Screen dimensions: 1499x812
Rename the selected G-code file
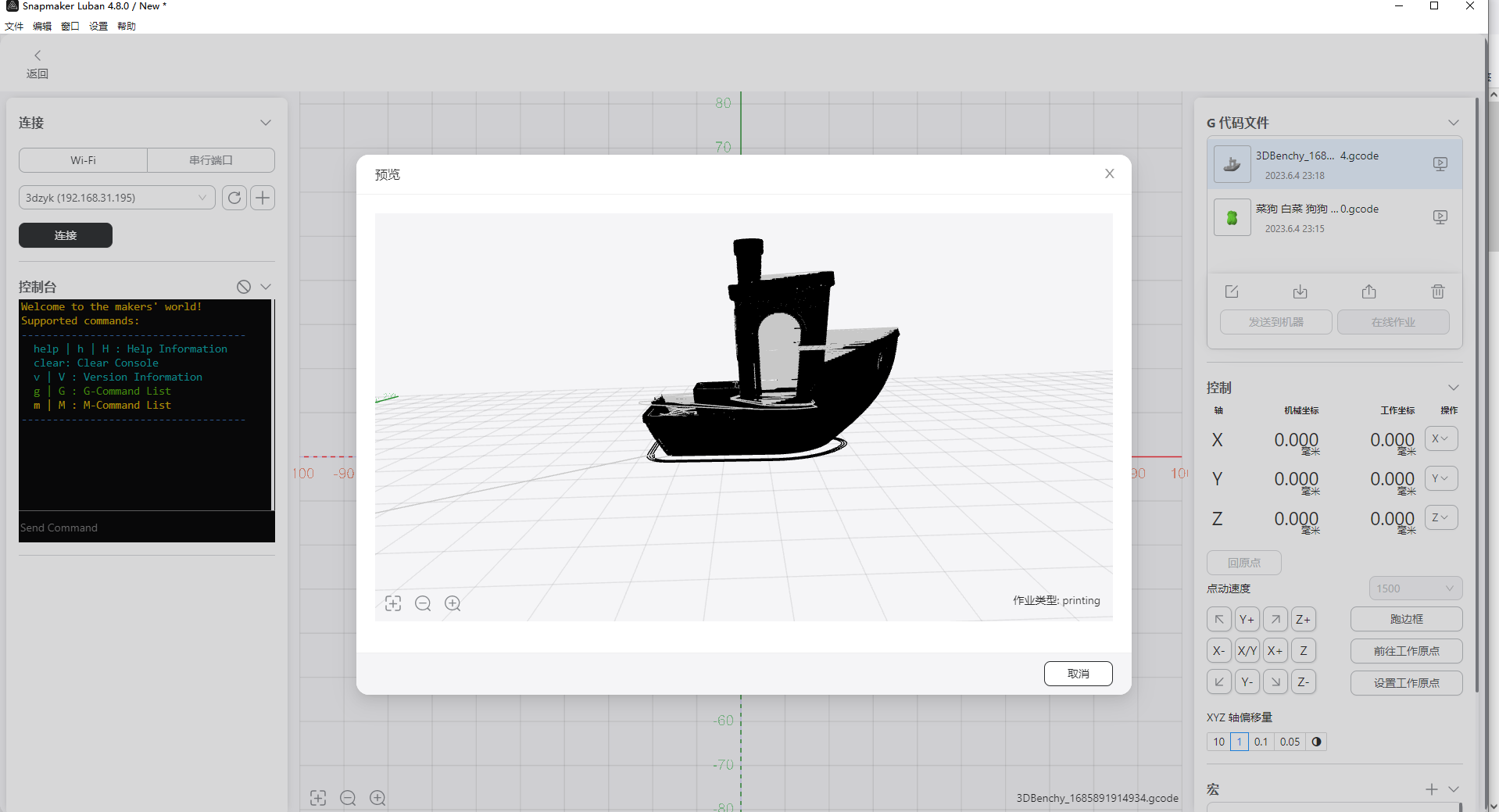pos(1232,292)
